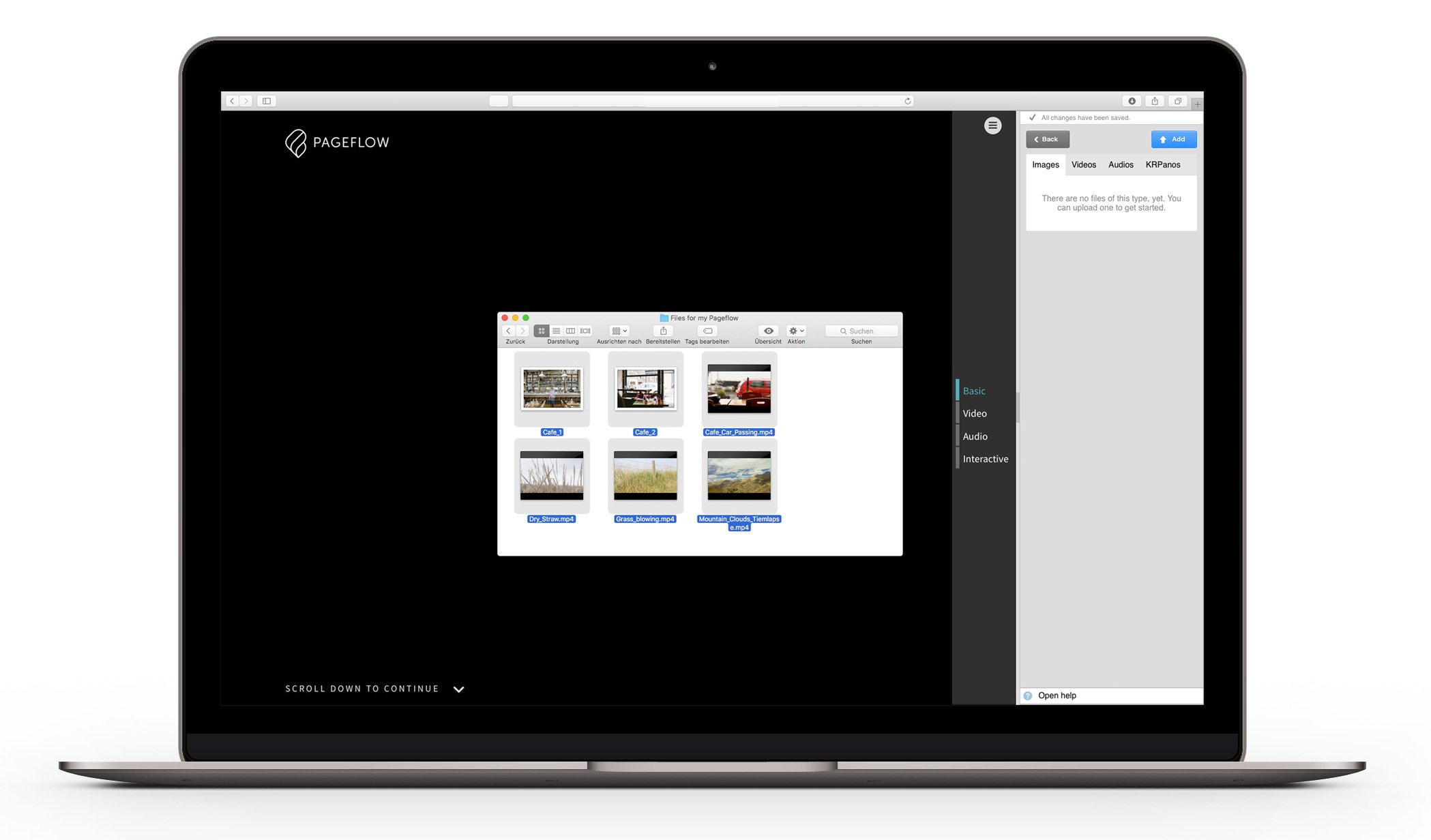Show the browser sidebar icon
1431x840 pixels.
coord(267,101)
